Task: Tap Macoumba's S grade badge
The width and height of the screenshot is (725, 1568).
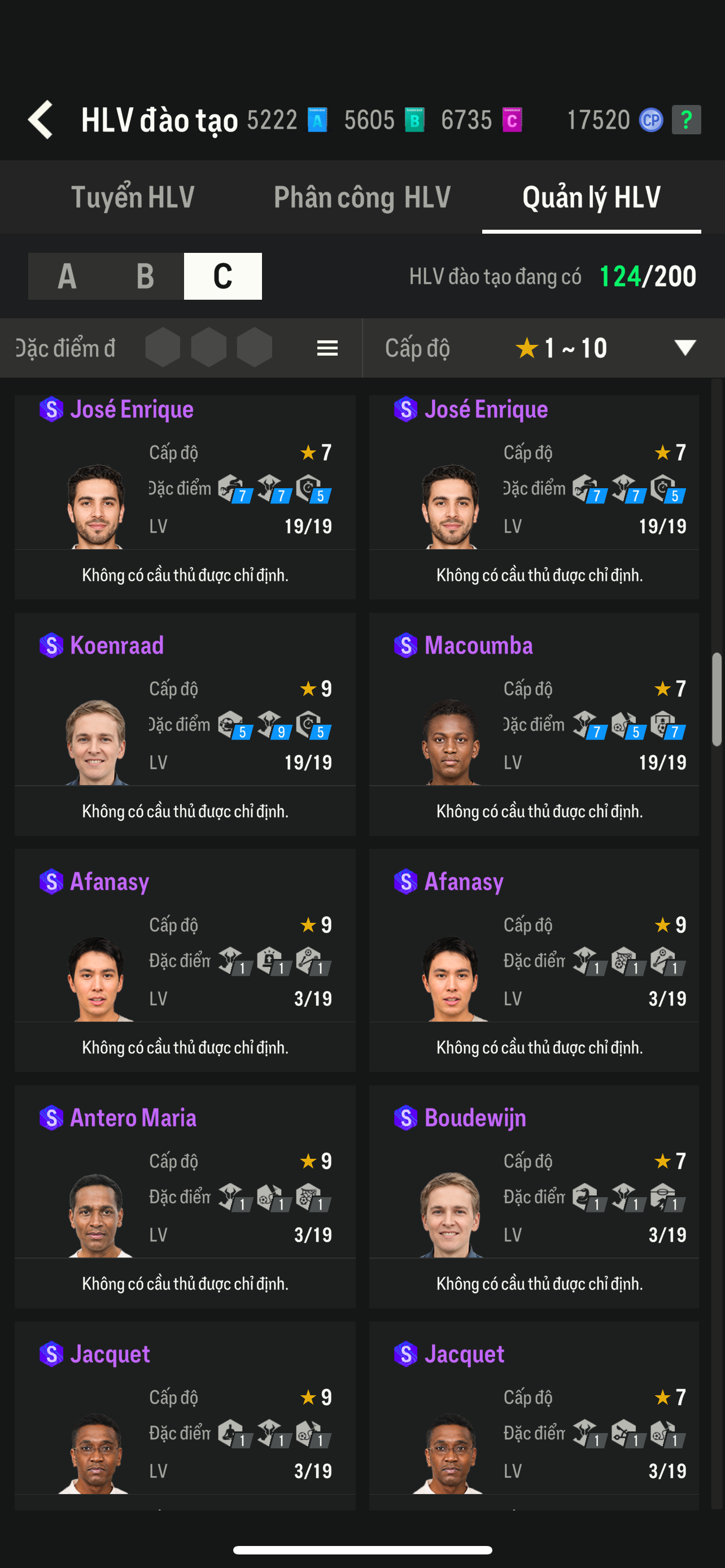Action: pos(405,646)
